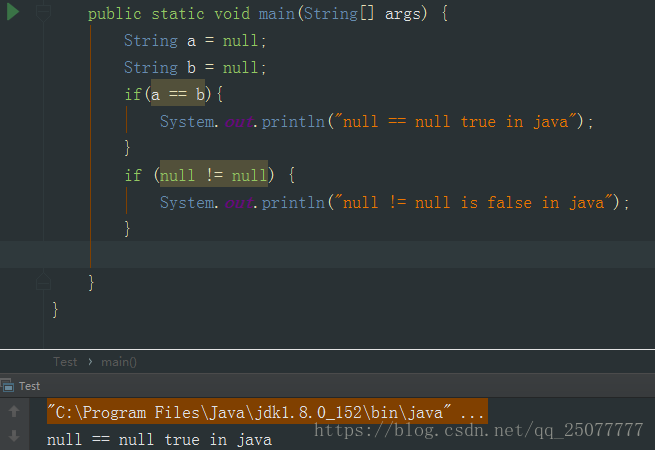Click the fold end marker near closing brace
This screenshot has height=450, width=655.
point(43,281)
